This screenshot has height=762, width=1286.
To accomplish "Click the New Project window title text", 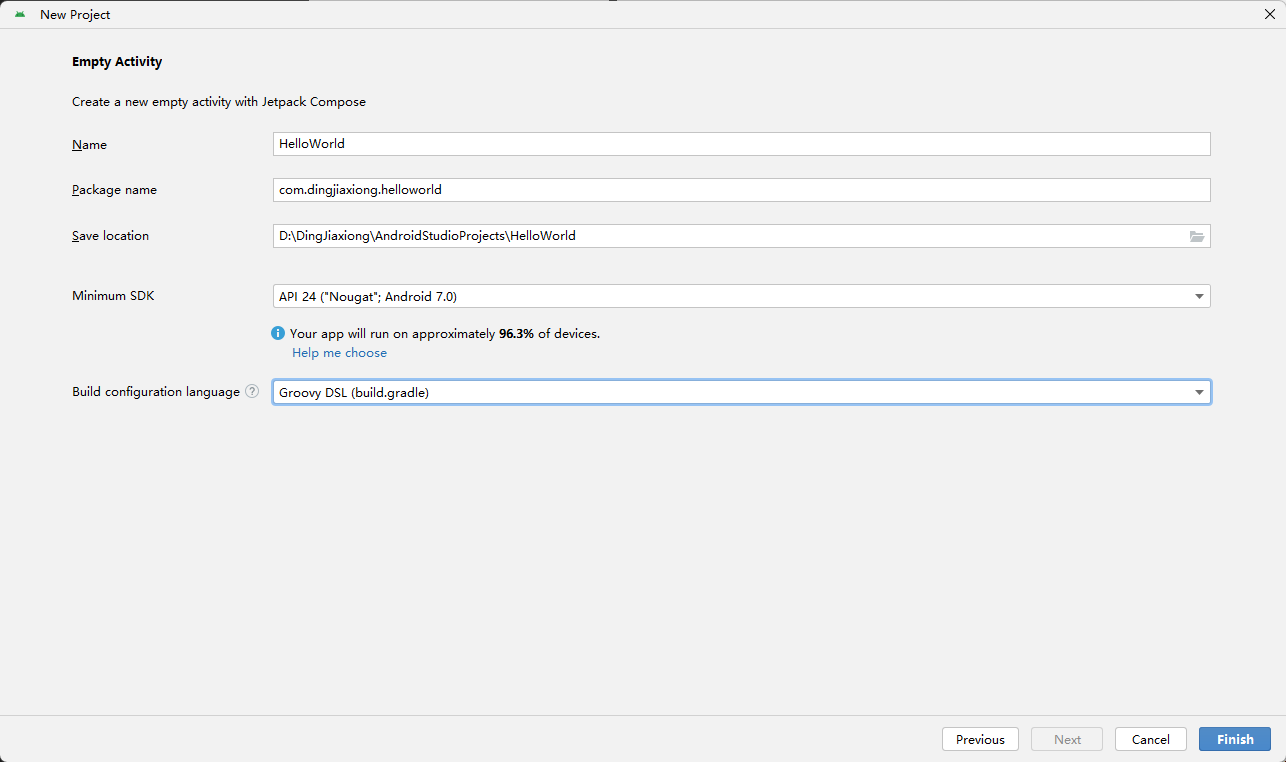I will click(x=75, y=15).
